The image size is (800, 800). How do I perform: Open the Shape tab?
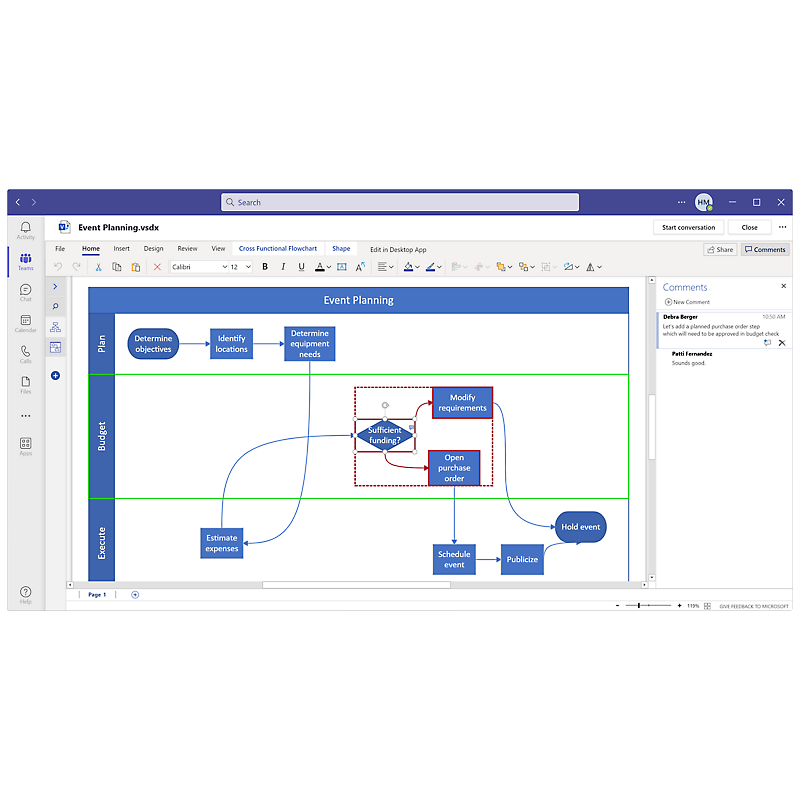(x=341, y=248)
